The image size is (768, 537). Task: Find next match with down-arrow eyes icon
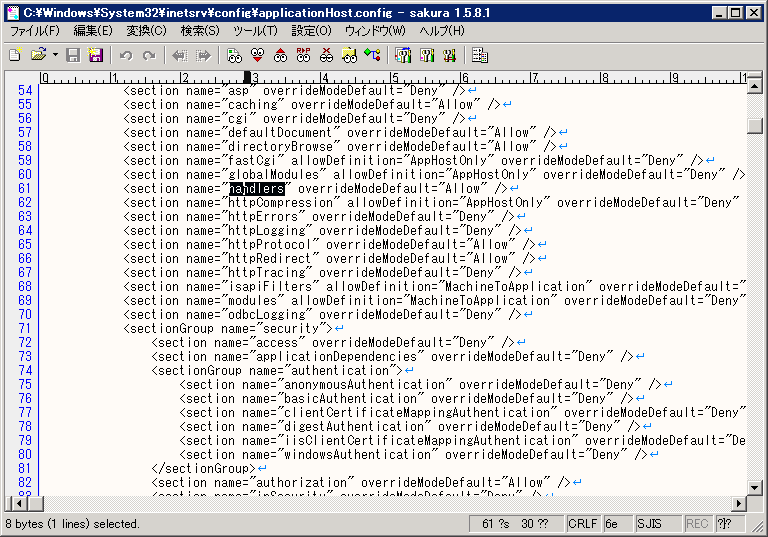tap(257, 55)
